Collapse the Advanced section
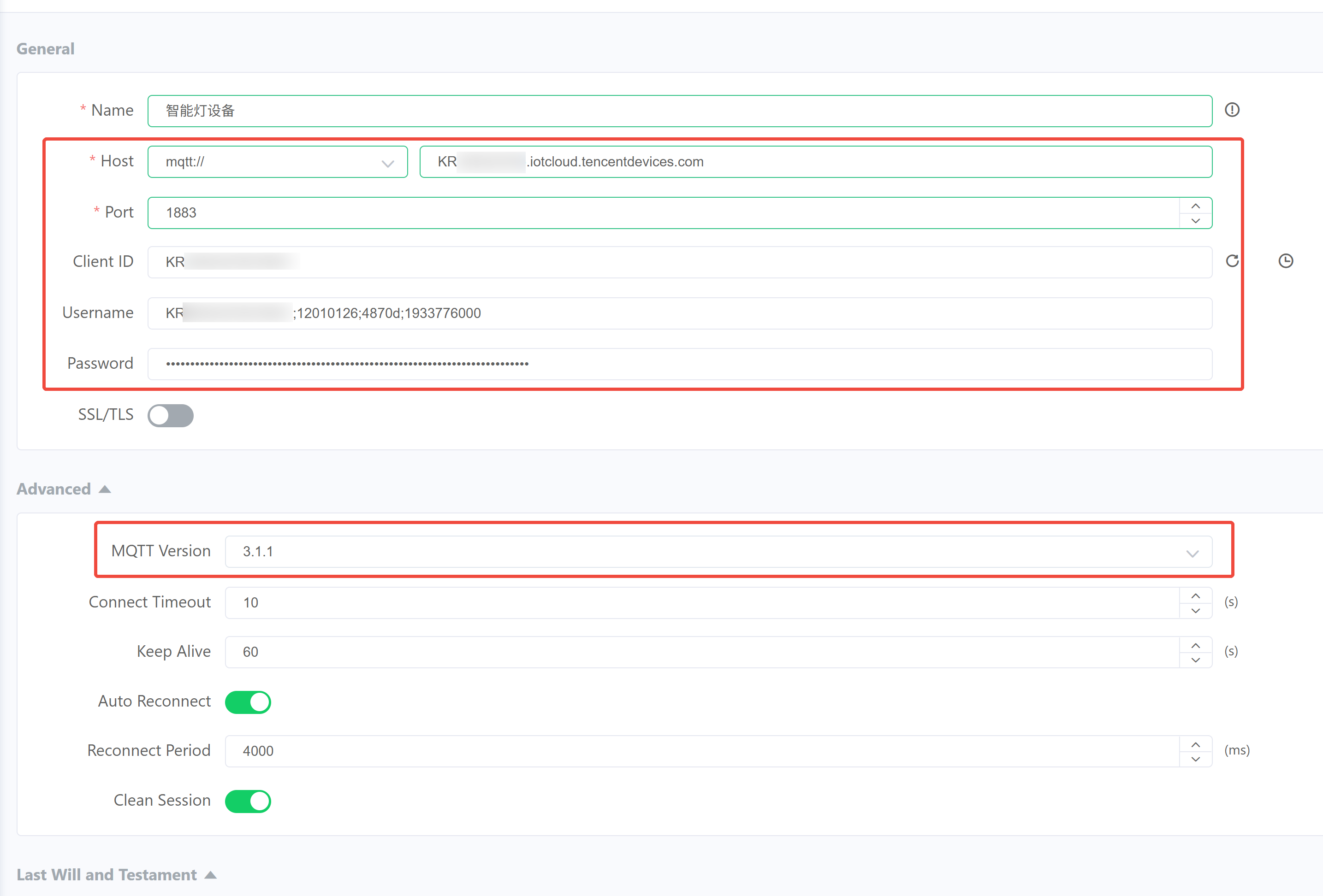Image resolution: width=1323 pixels, height=896 pixels. pos(105,489)
